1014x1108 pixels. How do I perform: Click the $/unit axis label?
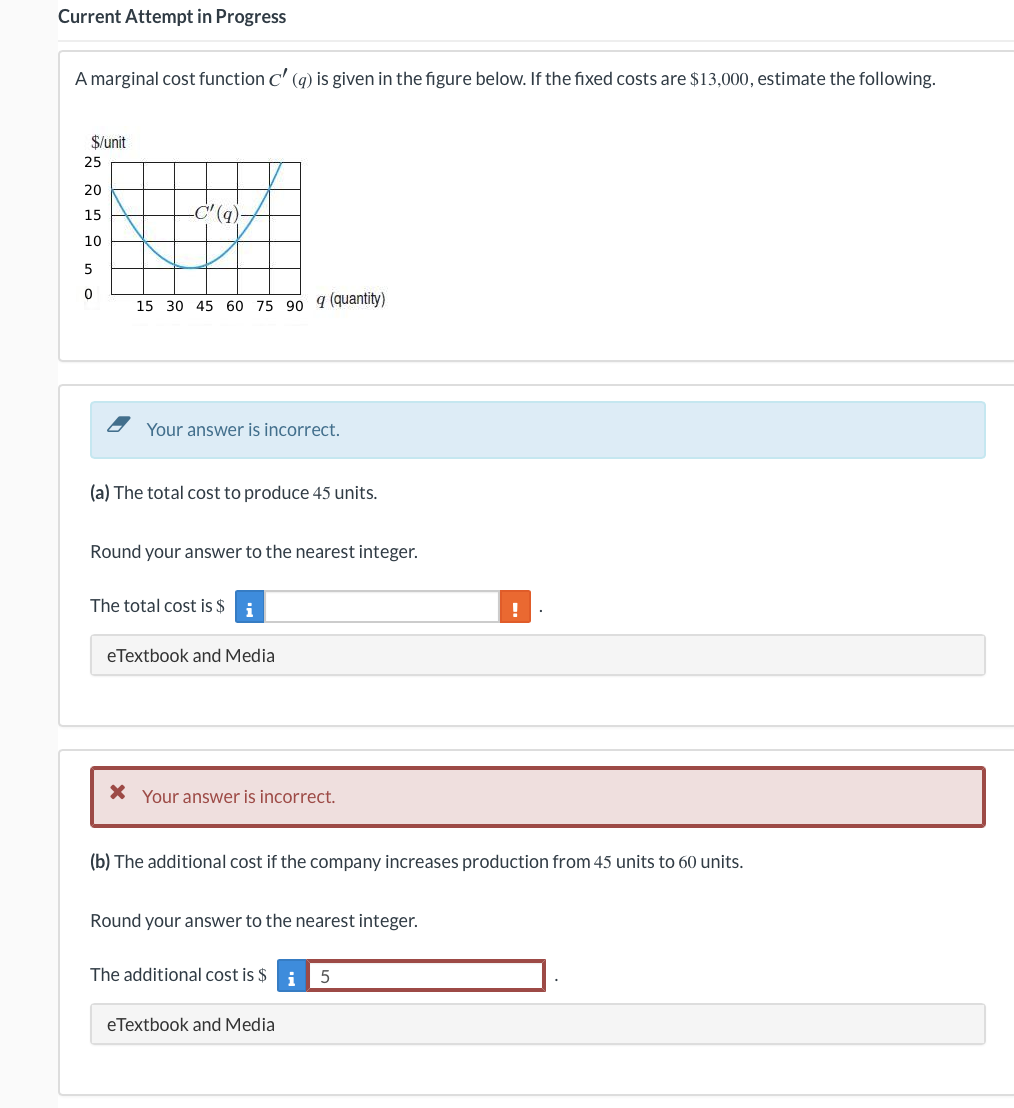(x=108, y=142)
